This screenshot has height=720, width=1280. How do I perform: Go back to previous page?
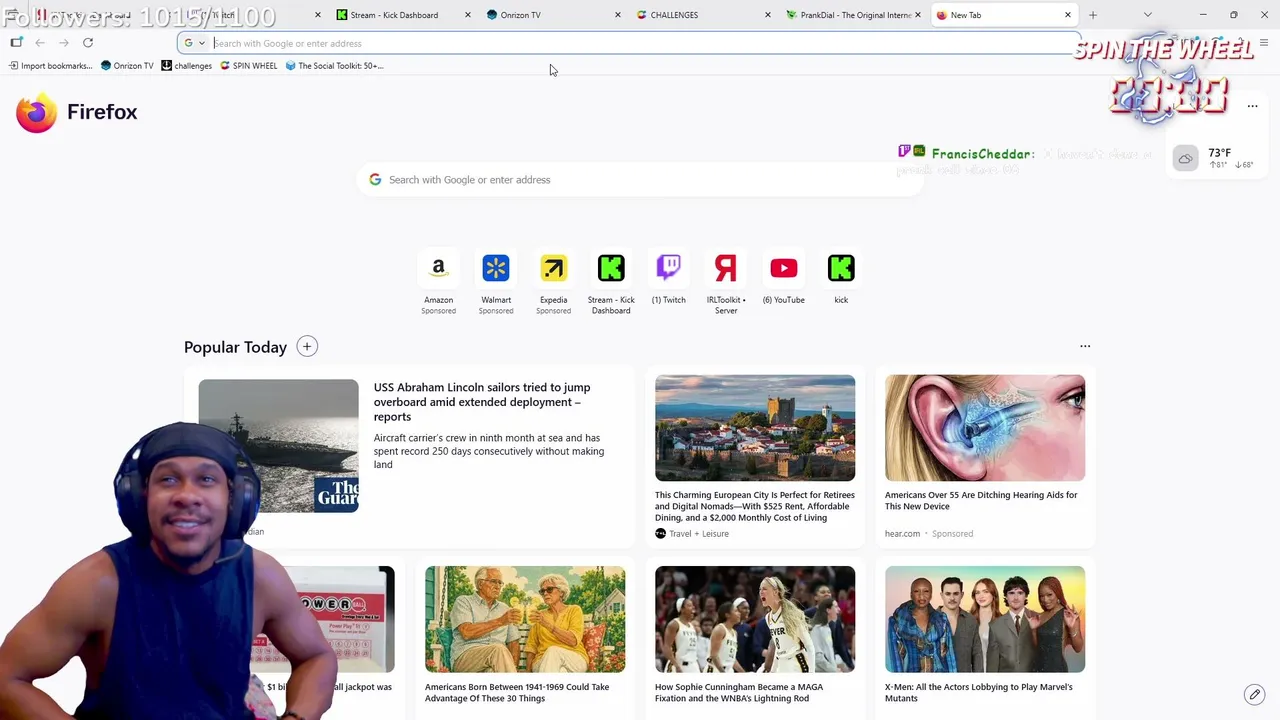tap(40, 43)
